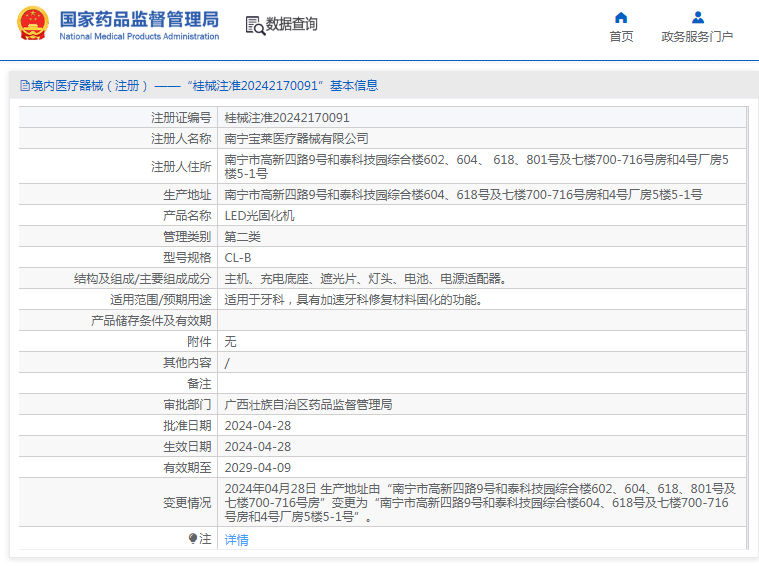Click the 型号规格 label
Image resolution: width=759 pixels, height=566 pixels.
tap(187, 258)
